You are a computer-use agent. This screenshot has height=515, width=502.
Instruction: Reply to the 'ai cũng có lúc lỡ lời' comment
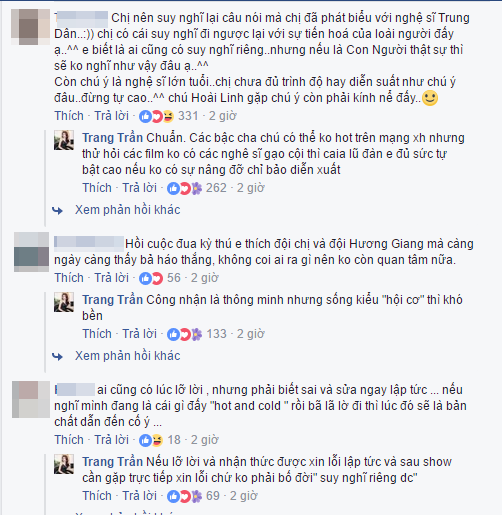tap(111, 440)
